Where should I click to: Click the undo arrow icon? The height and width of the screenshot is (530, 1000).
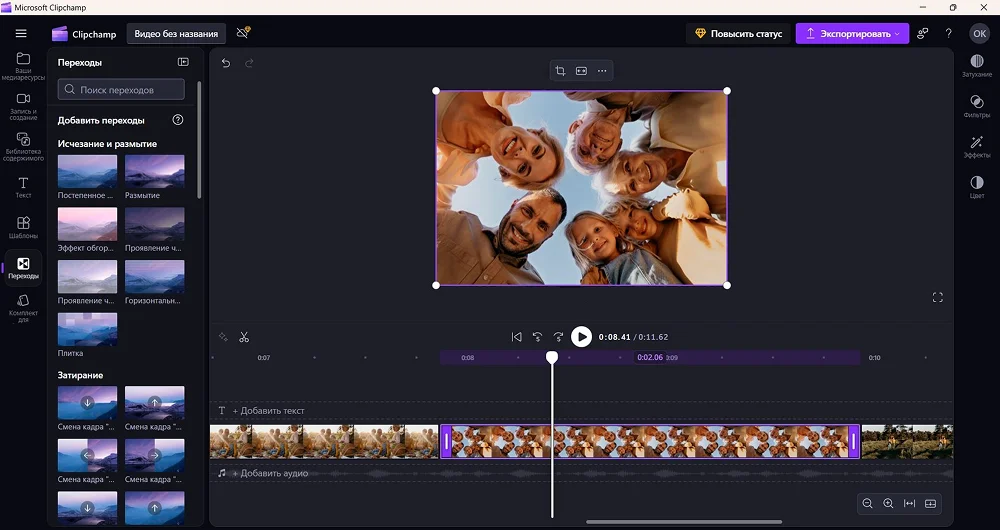(226, 63)
